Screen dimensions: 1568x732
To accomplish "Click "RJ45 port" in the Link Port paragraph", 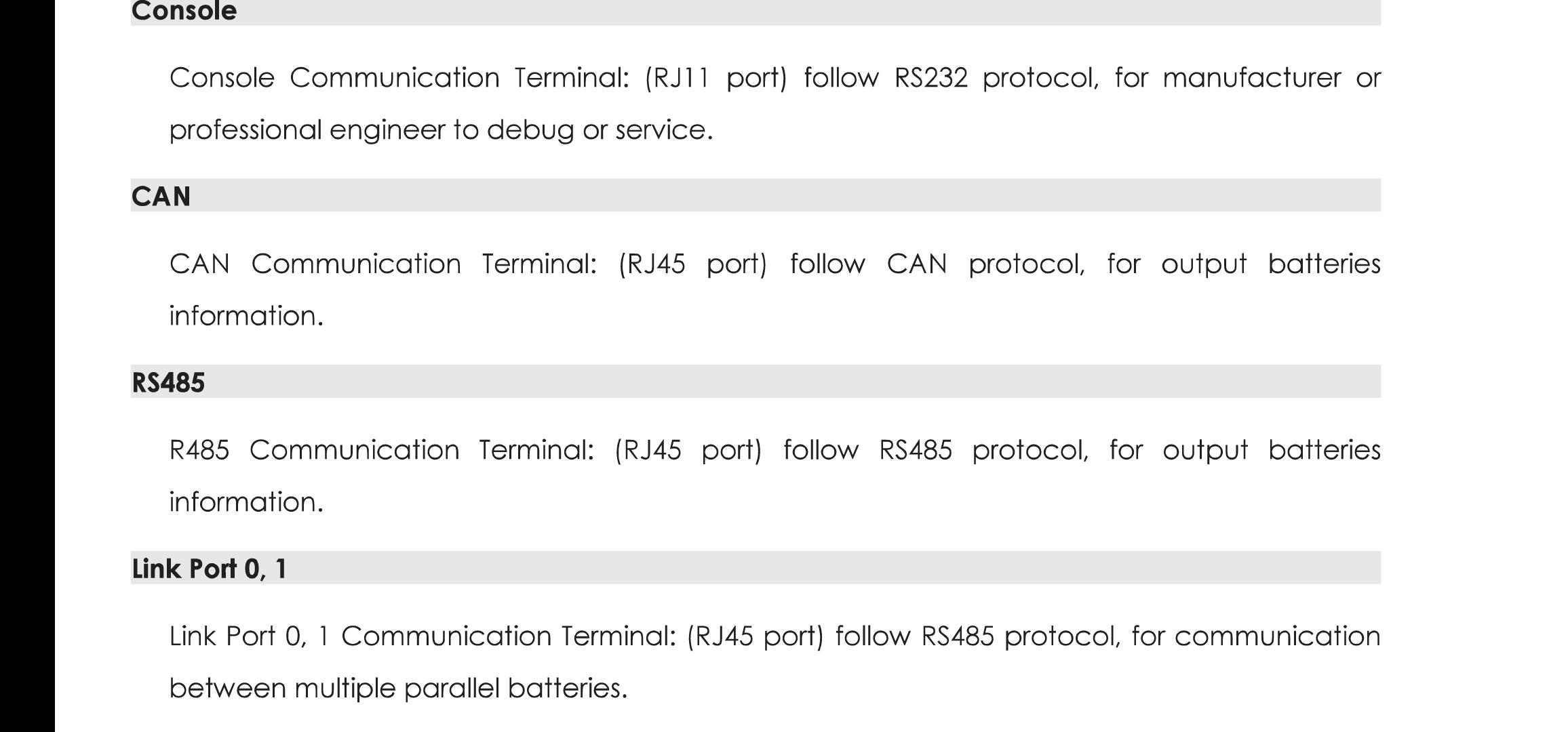I will [755, 637].
